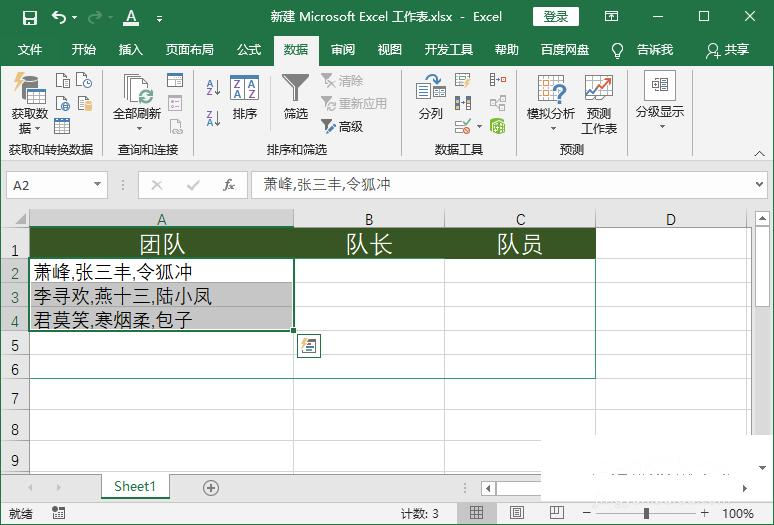Click the Quick Analysis icon below the selection
Viewport: 774px width, 525px height.
click(309, 345)
